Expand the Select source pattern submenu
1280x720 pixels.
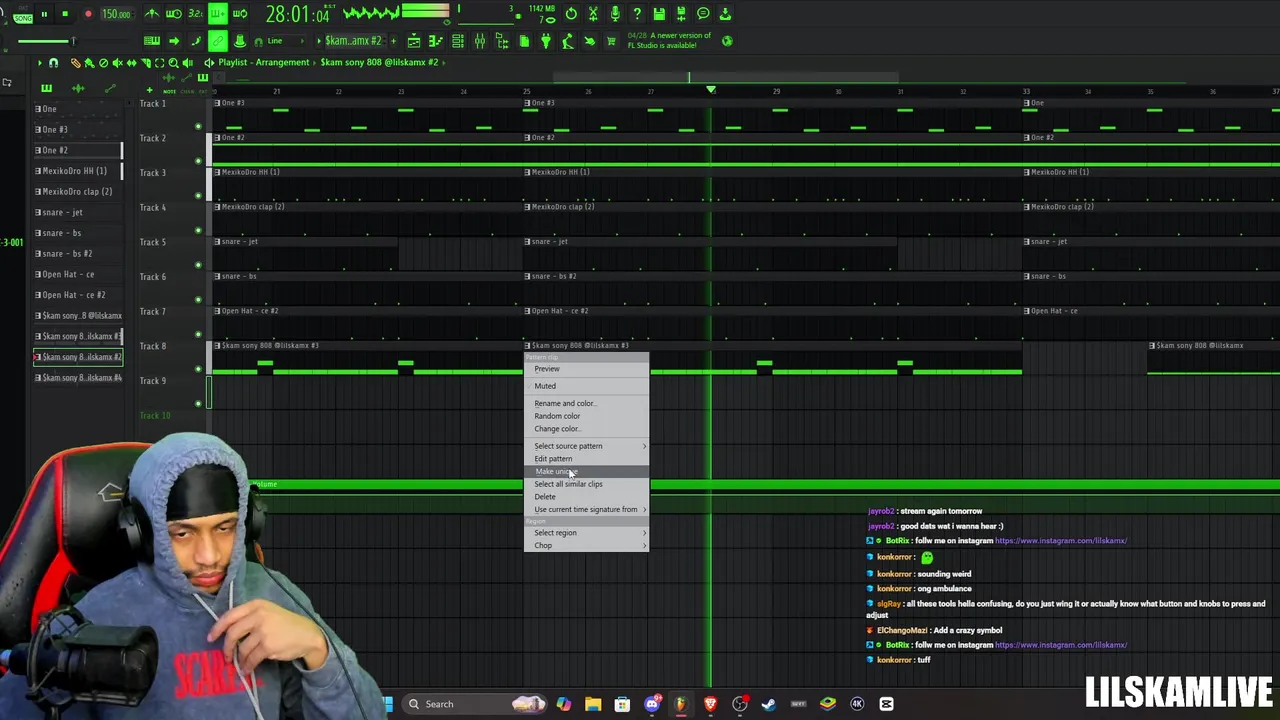pos(587,446)
